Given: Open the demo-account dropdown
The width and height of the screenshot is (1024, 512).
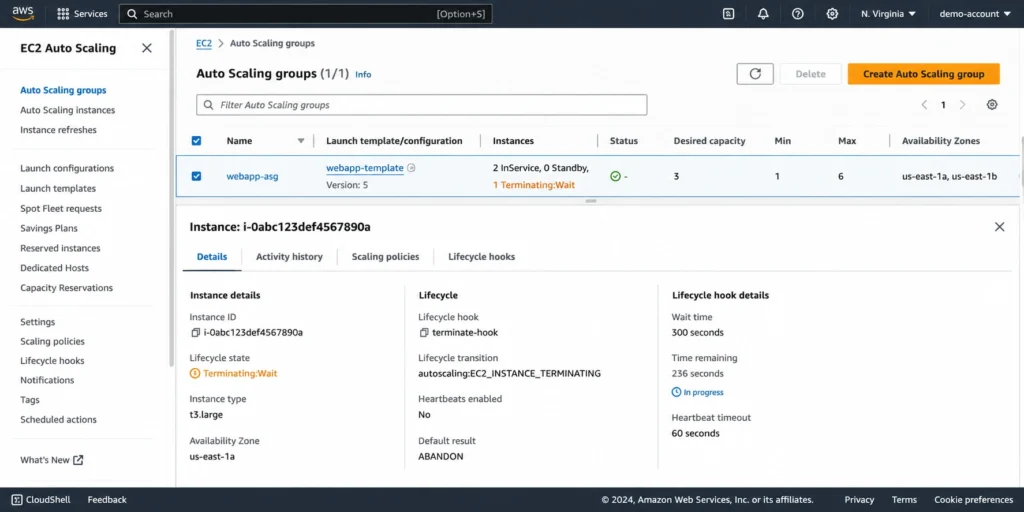Looking at the screenshot, I should coord(974,14).
